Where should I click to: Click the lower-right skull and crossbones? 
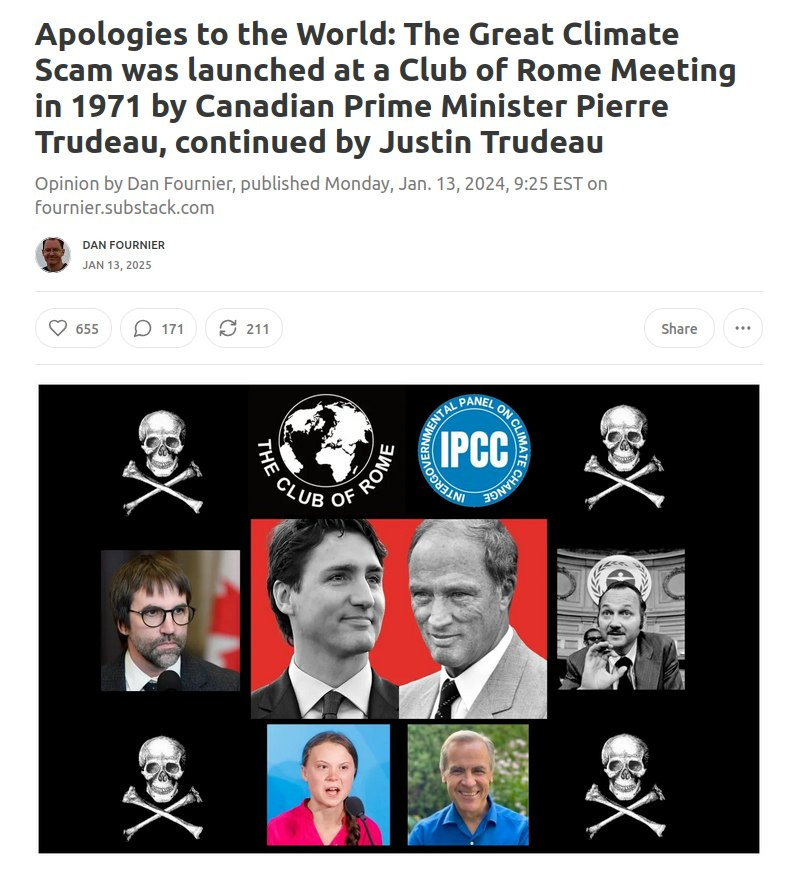pyautogui.click(x=625, y=786)
